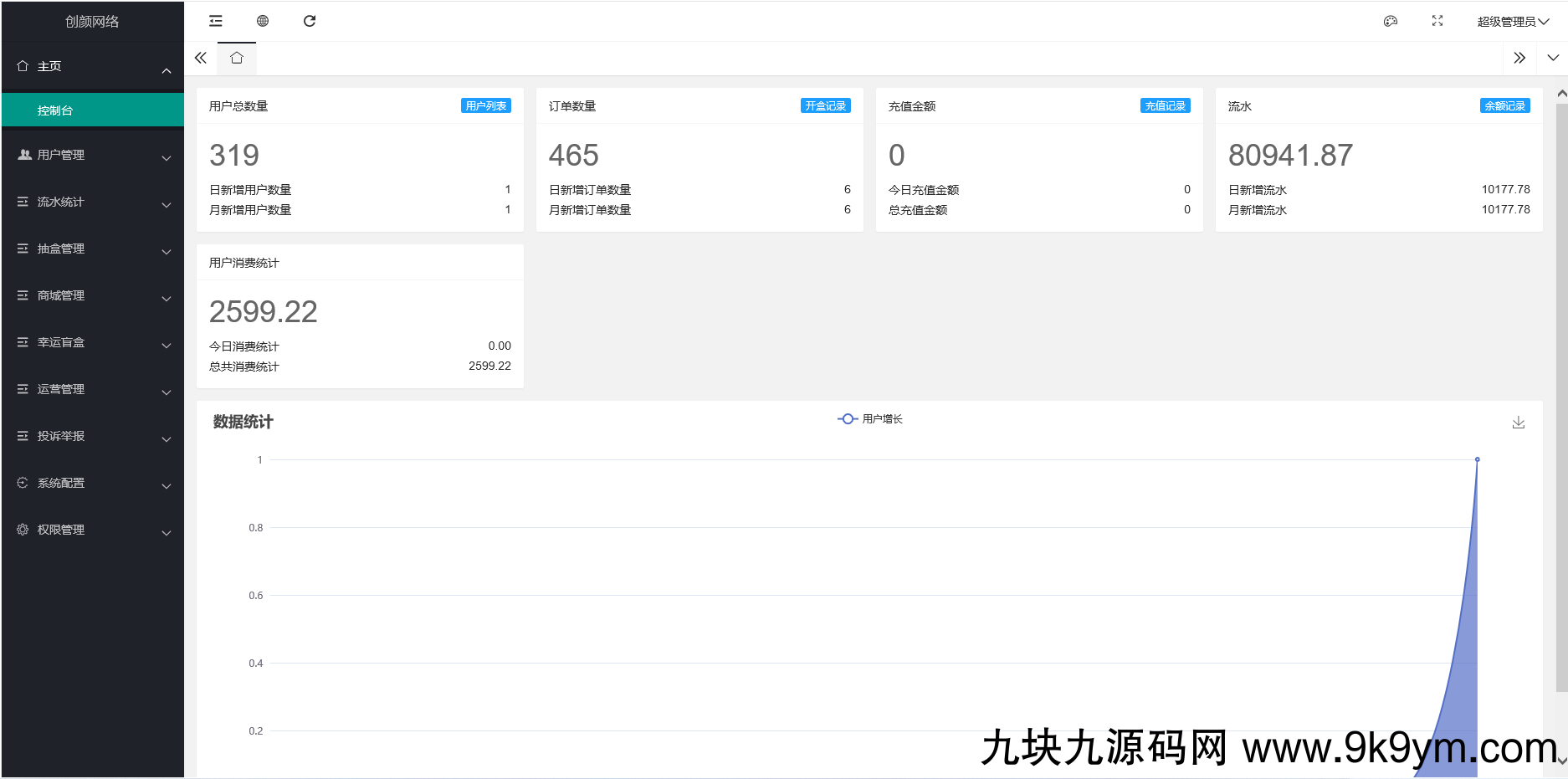Enter fullscreen using the expand icon
1568x779 pixels.
1437,21
